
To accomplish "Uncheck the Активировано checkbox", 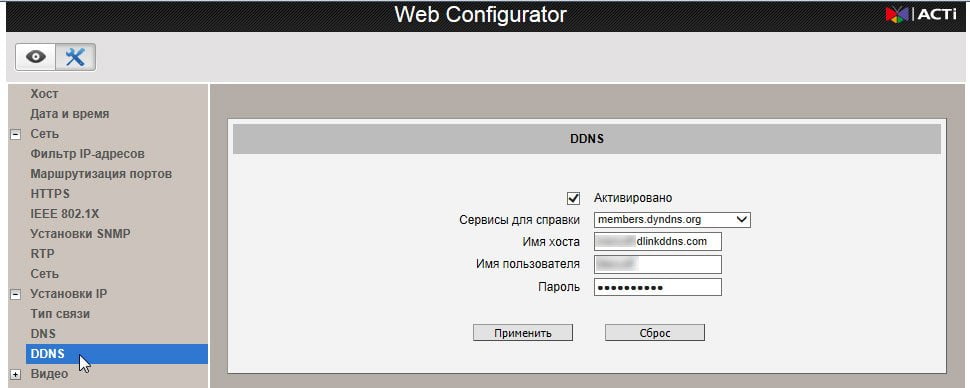I will click(x=573, y=199).
